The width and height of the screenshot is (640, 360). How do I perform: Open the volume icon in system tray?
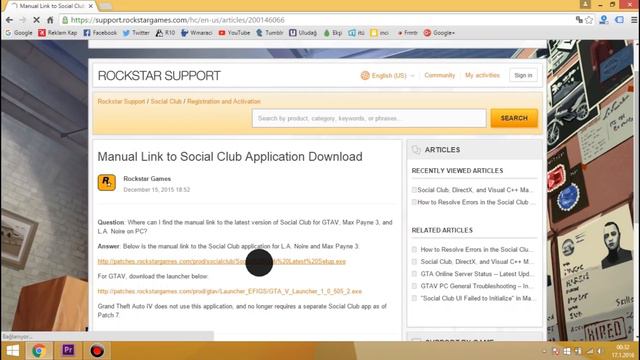(x=600, y=351)
